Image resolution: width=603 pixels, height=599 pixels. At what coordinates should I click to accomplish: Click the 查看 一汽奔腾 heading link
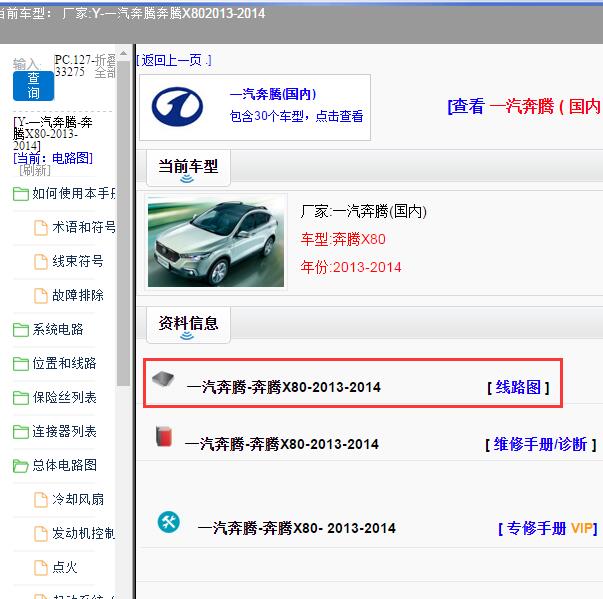524,106
